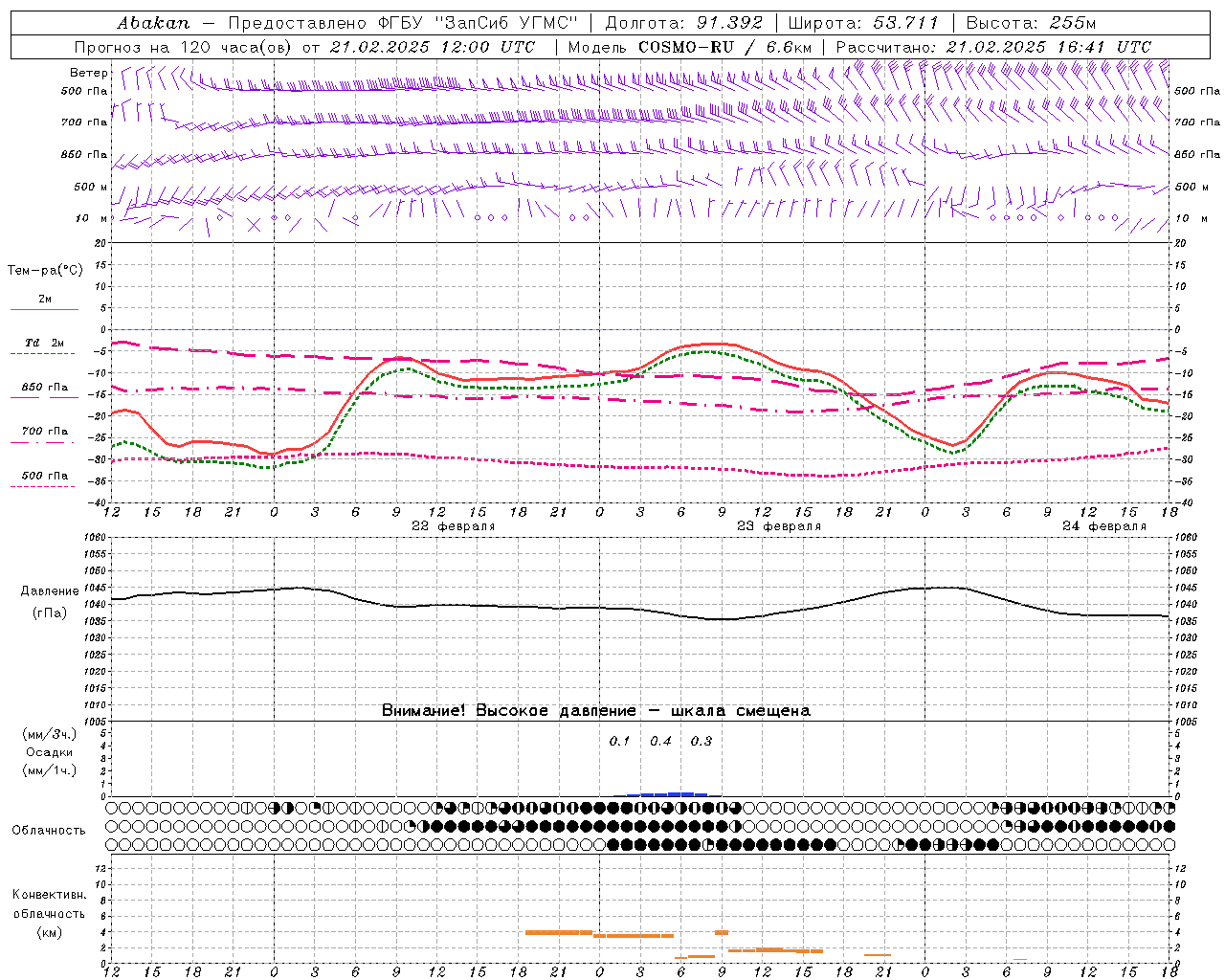Click the "850 гПа" temperature legend entry
The width and height of the screenshot is (1225, 980).
(45, 388)
